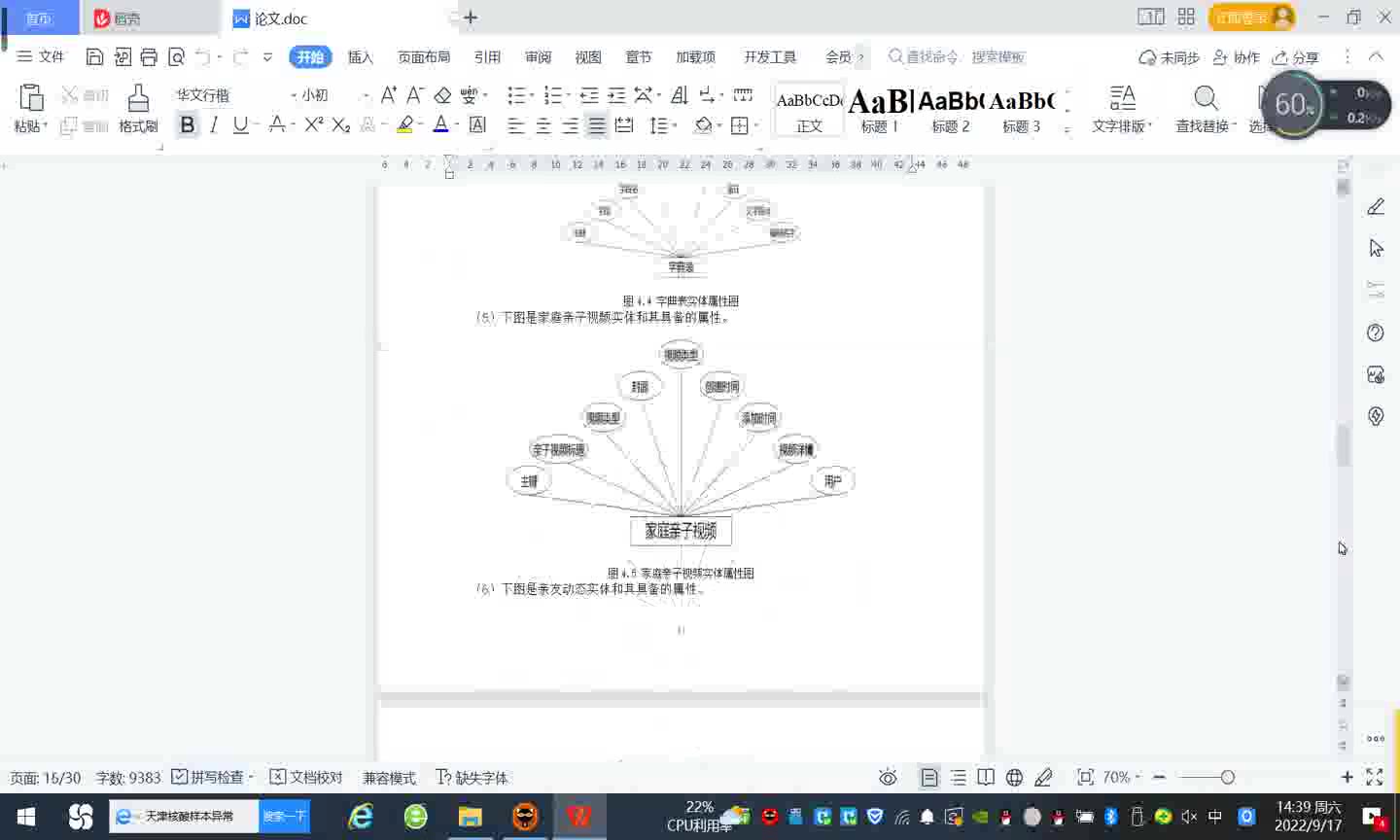Screen dimensions: 1400x840
Task: Switch to page view mode in status bar
Action: tap(929, 777)
